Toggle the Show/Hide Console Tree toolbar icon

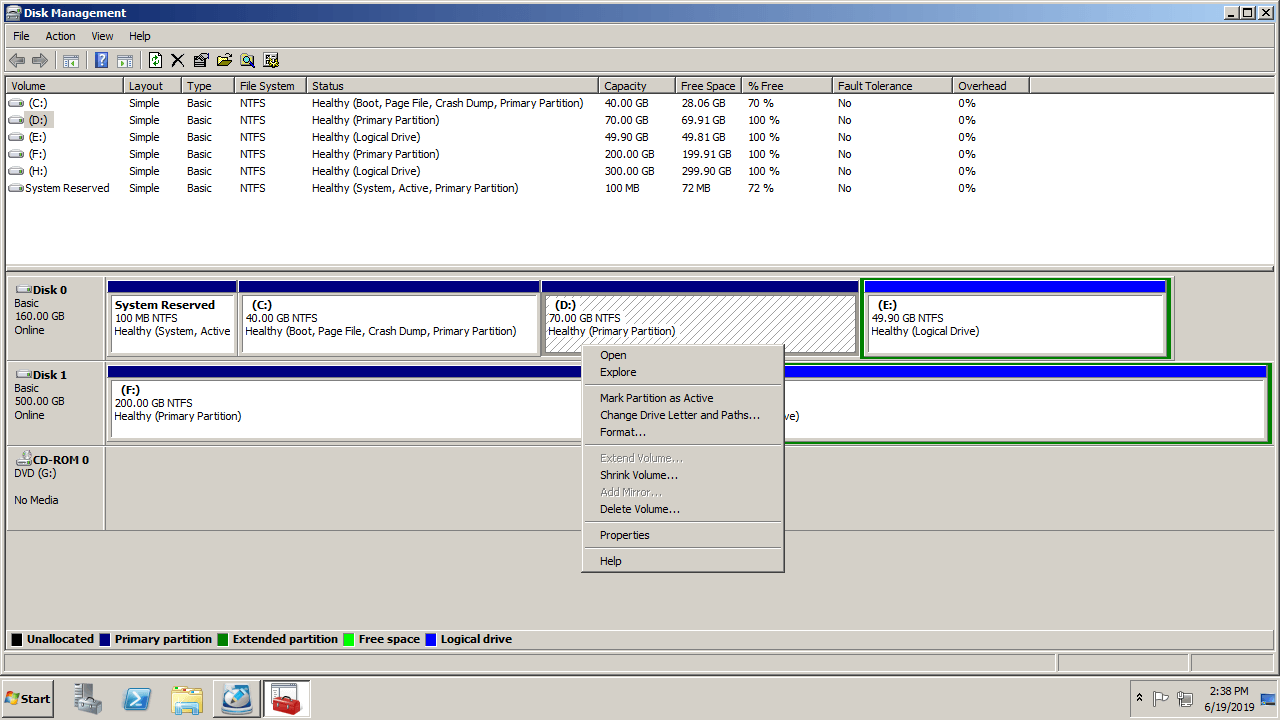click(71, 60)
